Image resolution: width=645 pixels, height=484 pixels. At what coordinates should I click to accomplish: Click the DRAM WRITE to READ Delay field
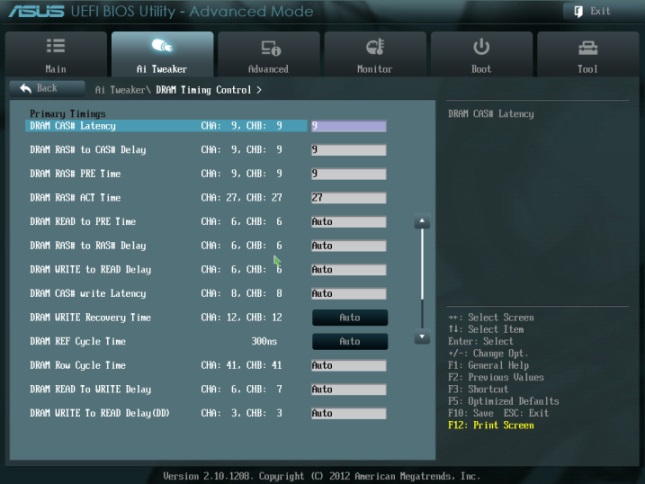[348, 270]
